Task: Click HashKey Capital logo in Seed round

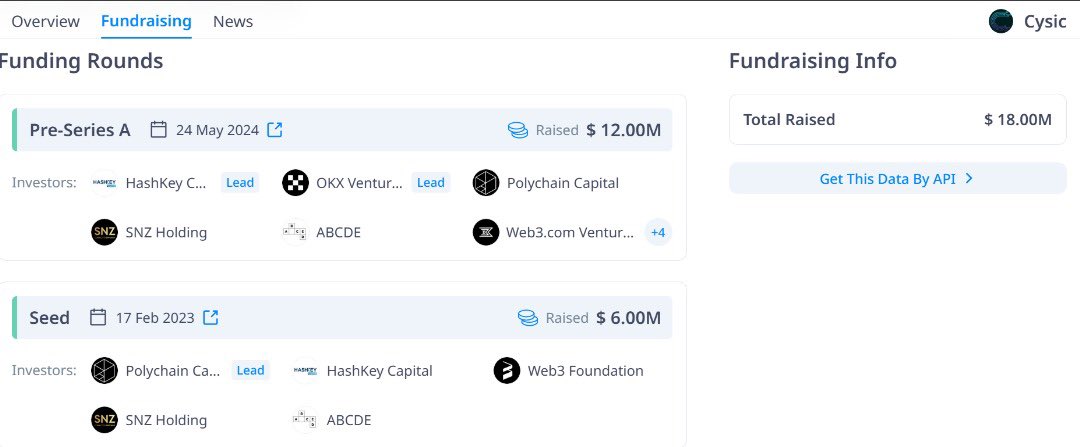Action: click(305, 371)
